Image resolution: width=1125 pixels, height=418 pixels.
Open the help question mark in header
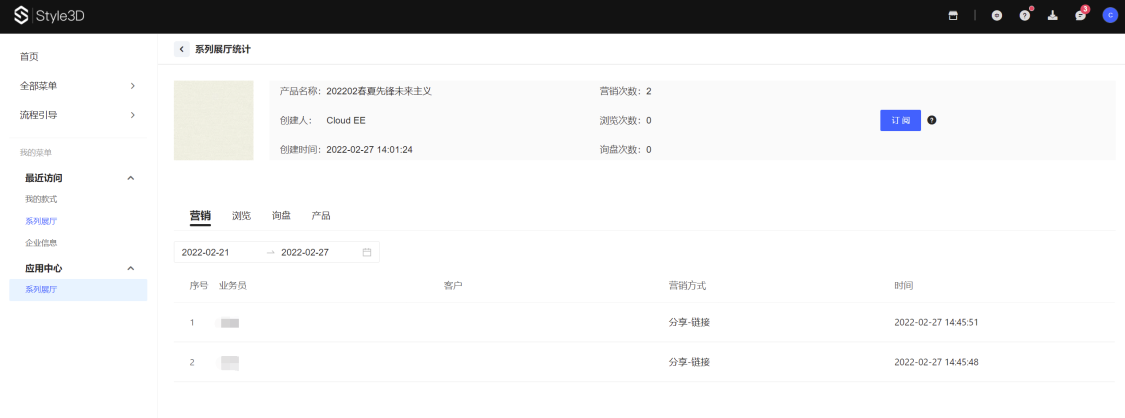point(1025,16)
